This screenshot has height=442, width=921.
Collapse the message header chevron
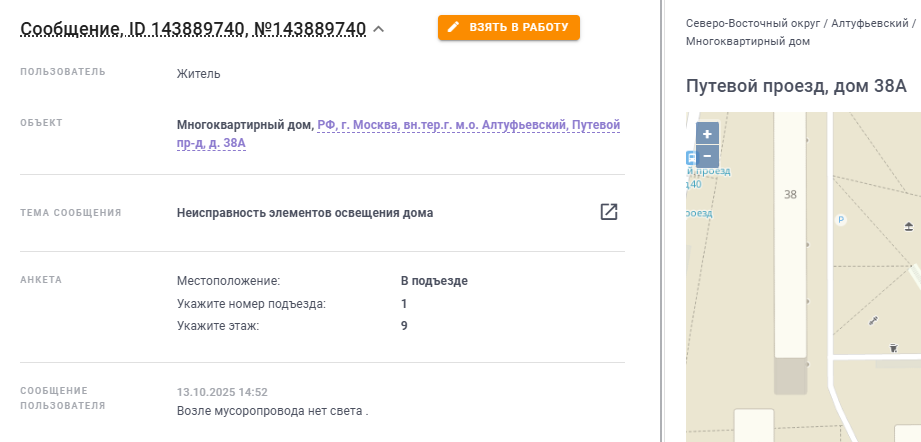click(378, 29)
